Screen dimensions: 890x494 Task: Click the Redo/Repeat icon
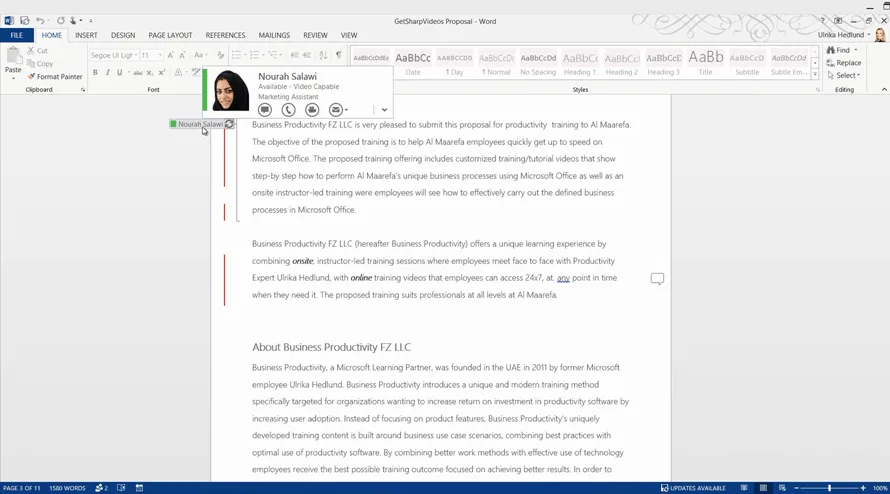point(60,20)
